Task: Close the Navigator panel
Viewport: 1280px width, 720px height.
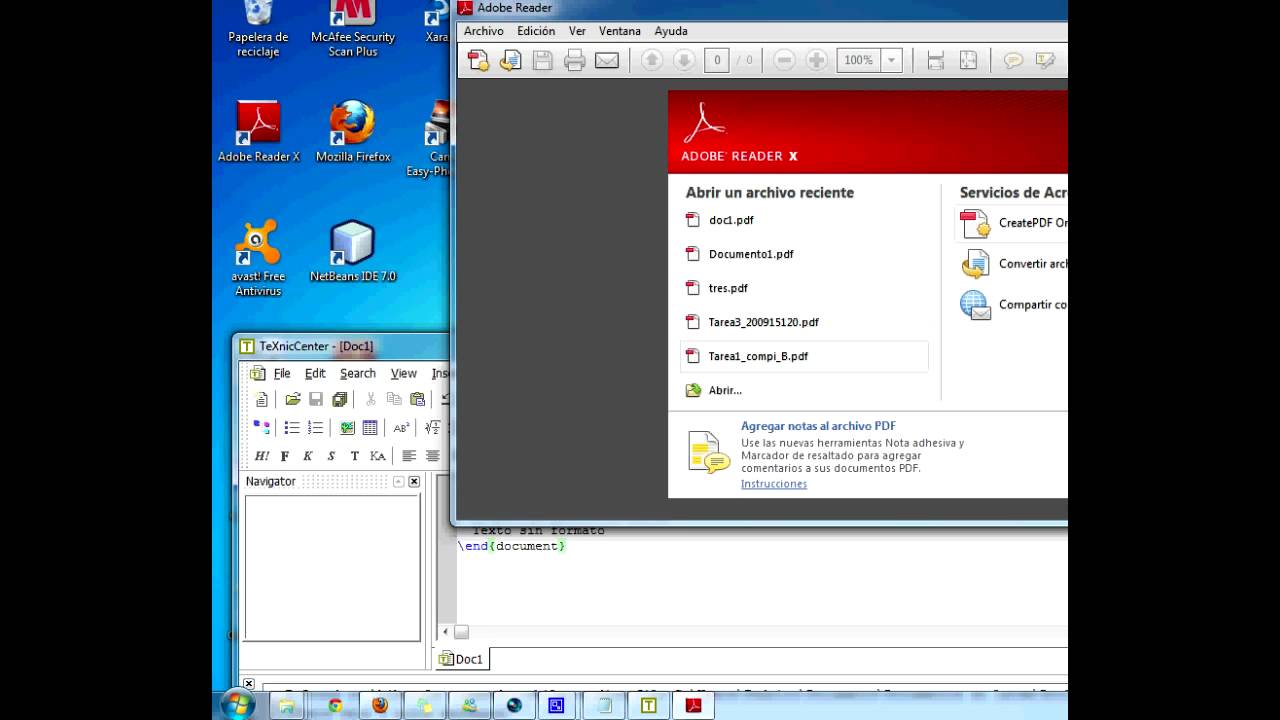Action: pos(414,482)
